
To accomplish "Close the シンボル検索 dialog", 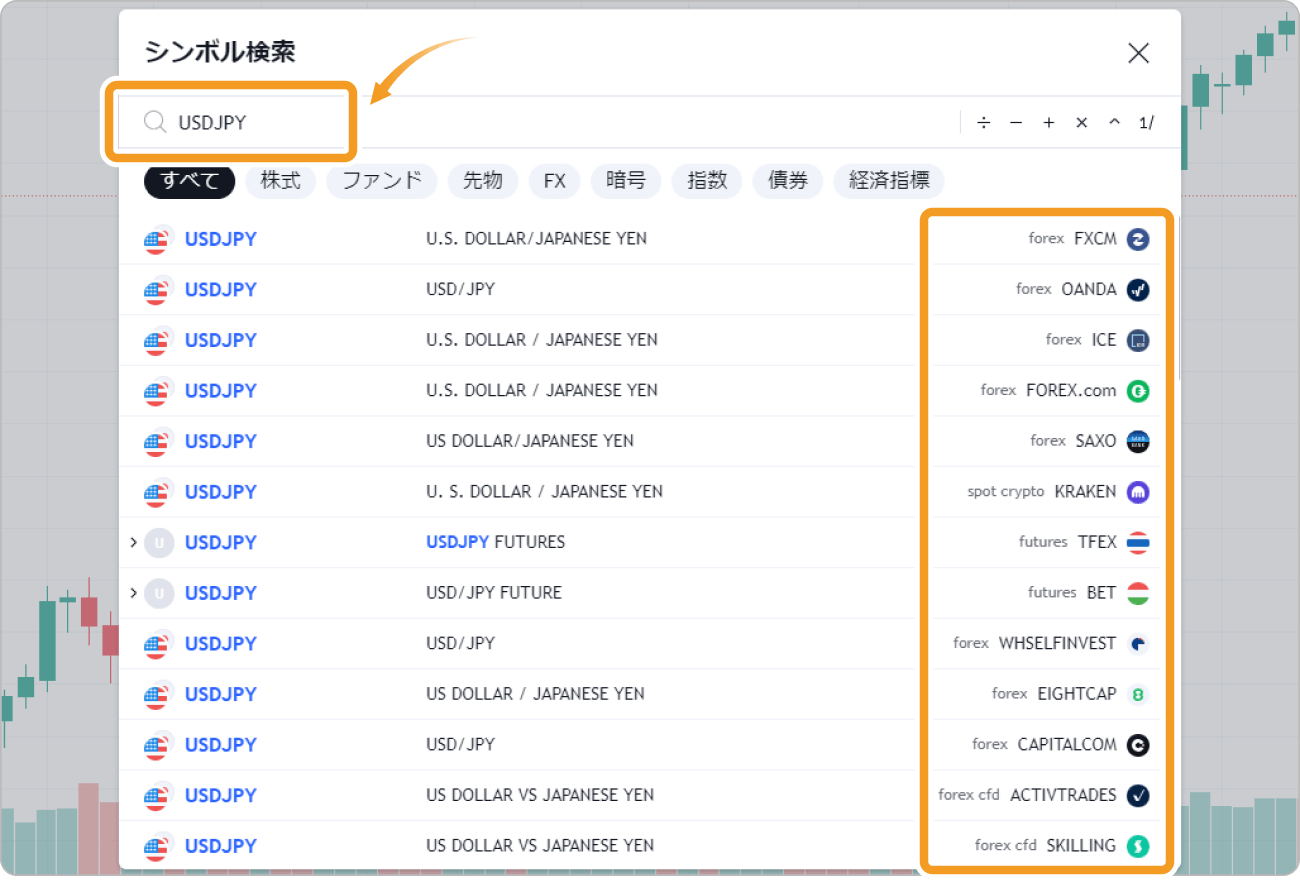I will [x=1138, y=54].
